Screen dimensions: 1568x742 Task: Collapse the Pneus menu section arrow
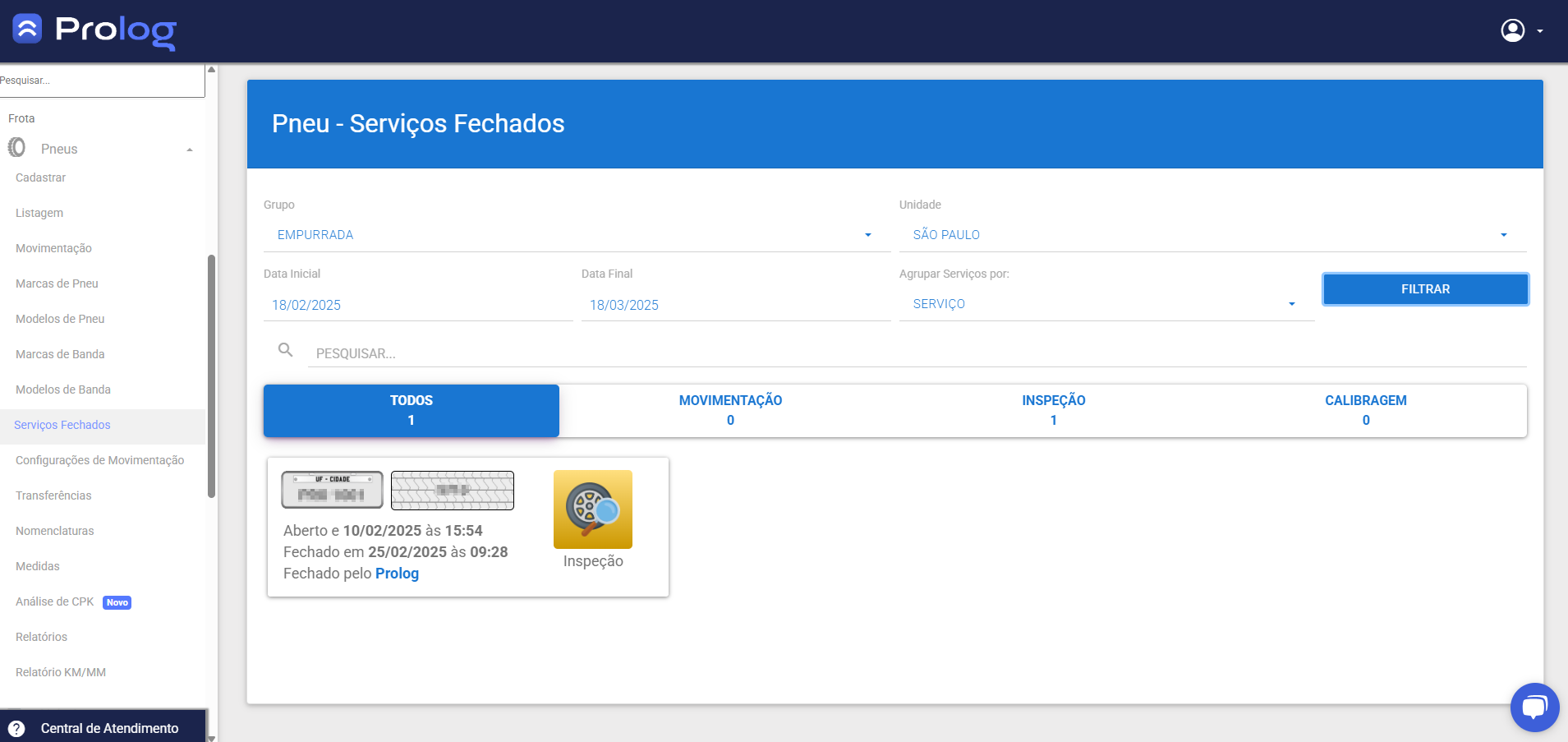[x=190, y=150]
